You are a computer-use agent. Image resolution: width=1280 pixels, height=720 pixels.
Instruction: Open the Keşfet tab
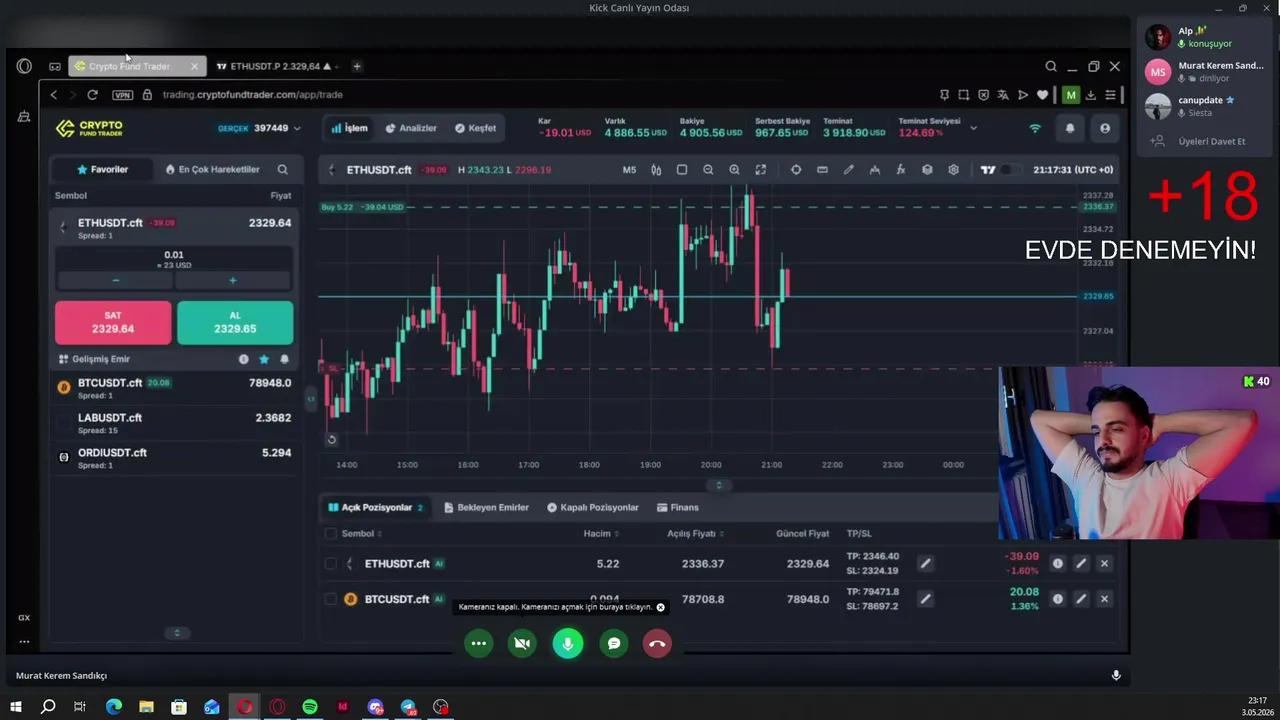475,128
